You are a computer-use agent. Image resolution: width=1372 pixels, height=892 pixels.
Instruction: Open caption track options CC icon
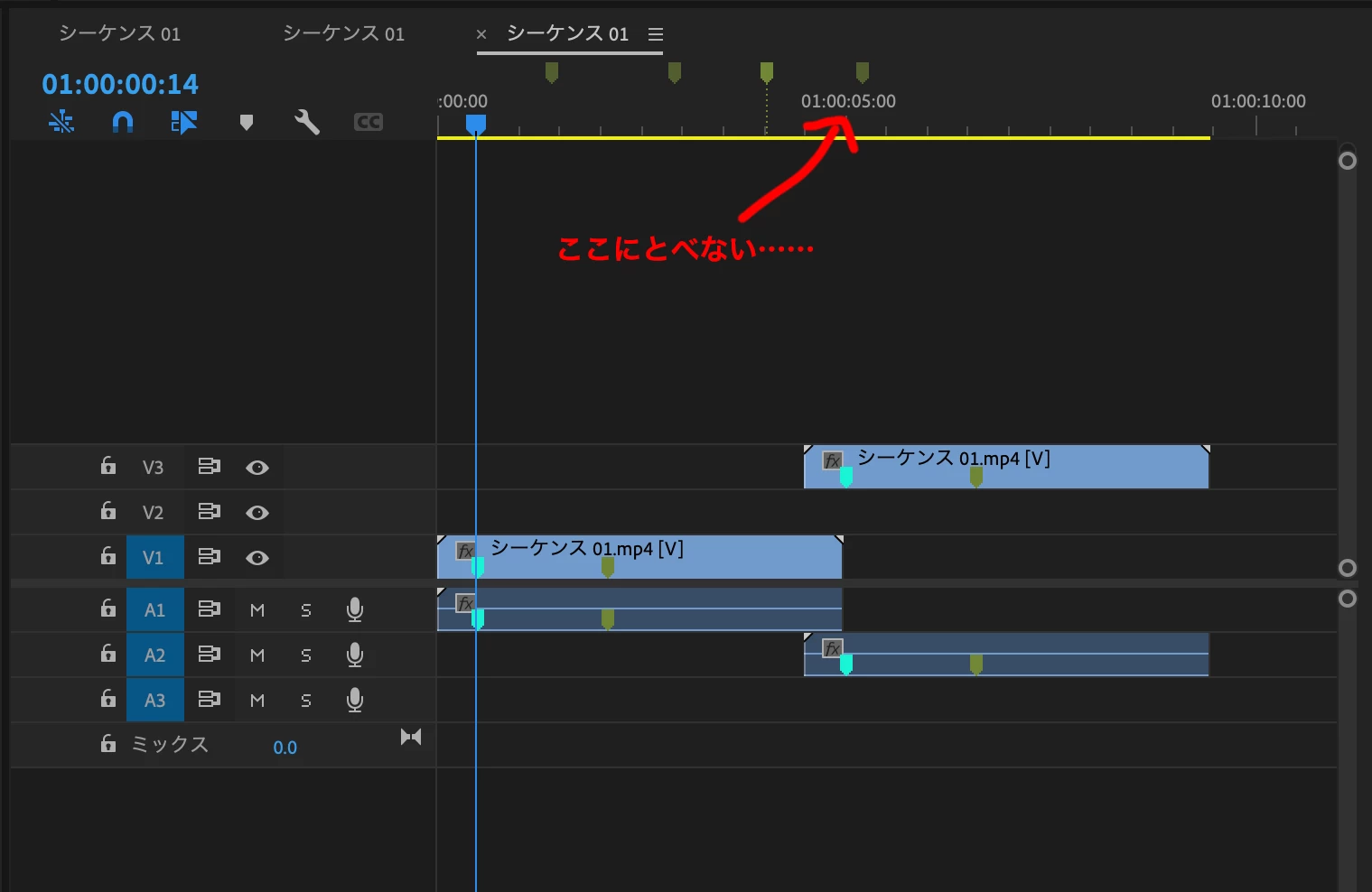(x=369, y=122)
